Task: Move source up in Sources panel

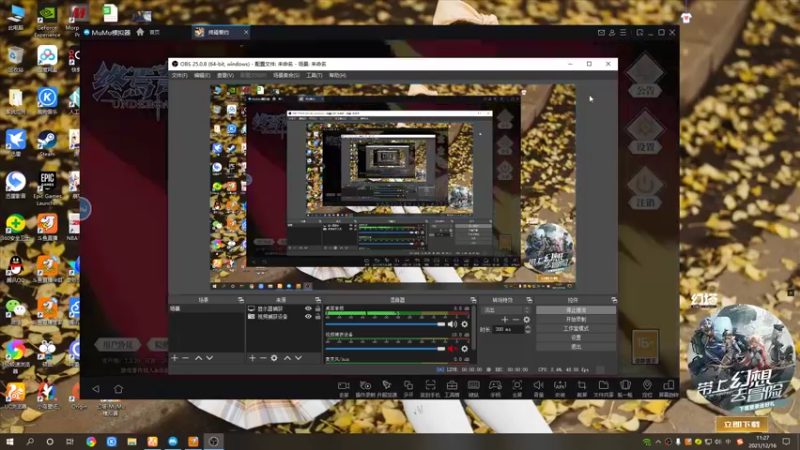Action: pos(287,358)
